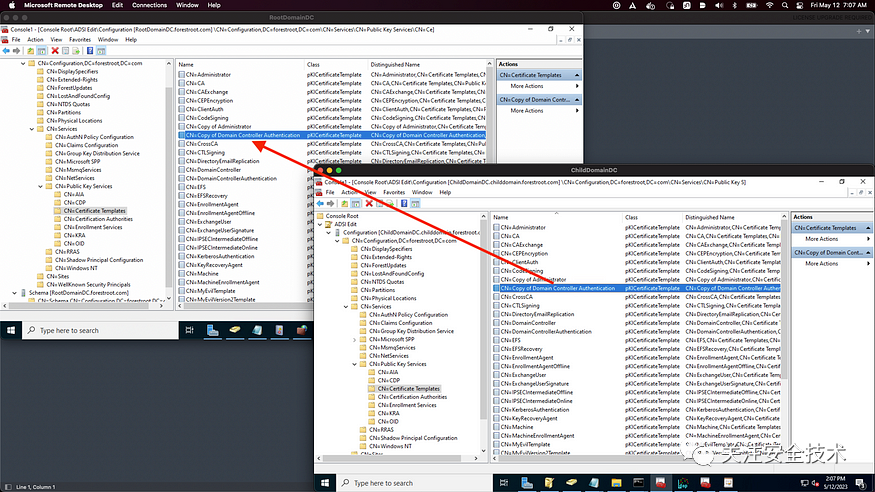875x492 pixels.
Task: Click the red Delete icon in RootDomainDC toolbar
Action: coord(55,51)
